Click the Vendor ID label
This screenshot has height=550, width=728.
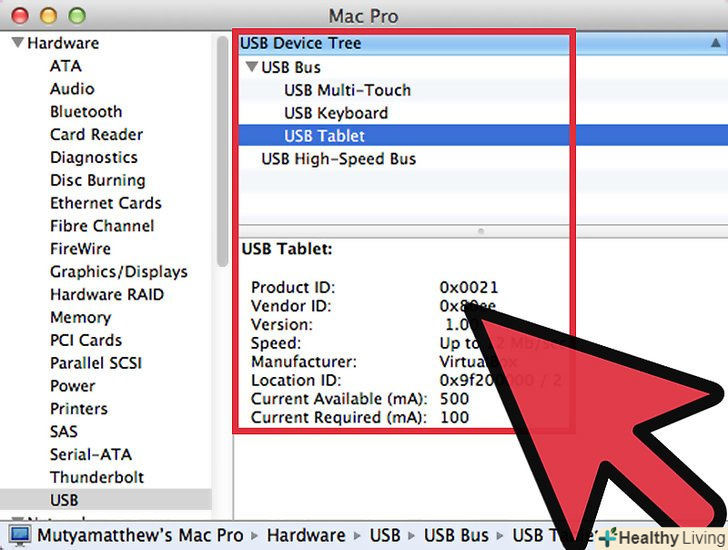[x=291, y=306]
